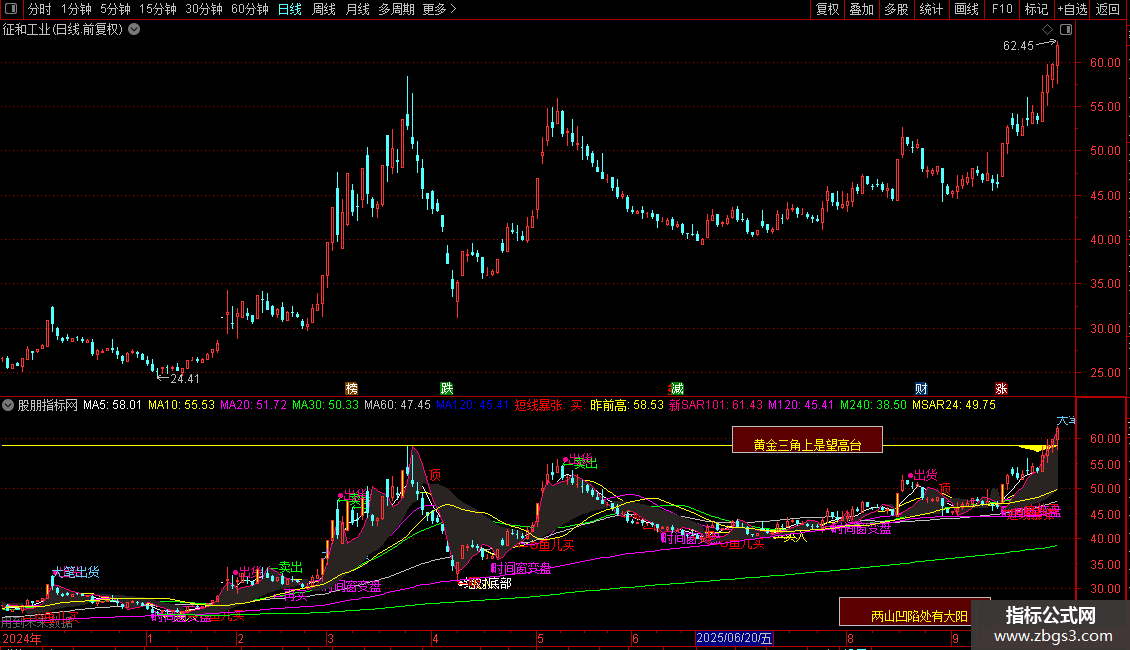Switch to the 周线 weekly period

(x=324, y=10)
